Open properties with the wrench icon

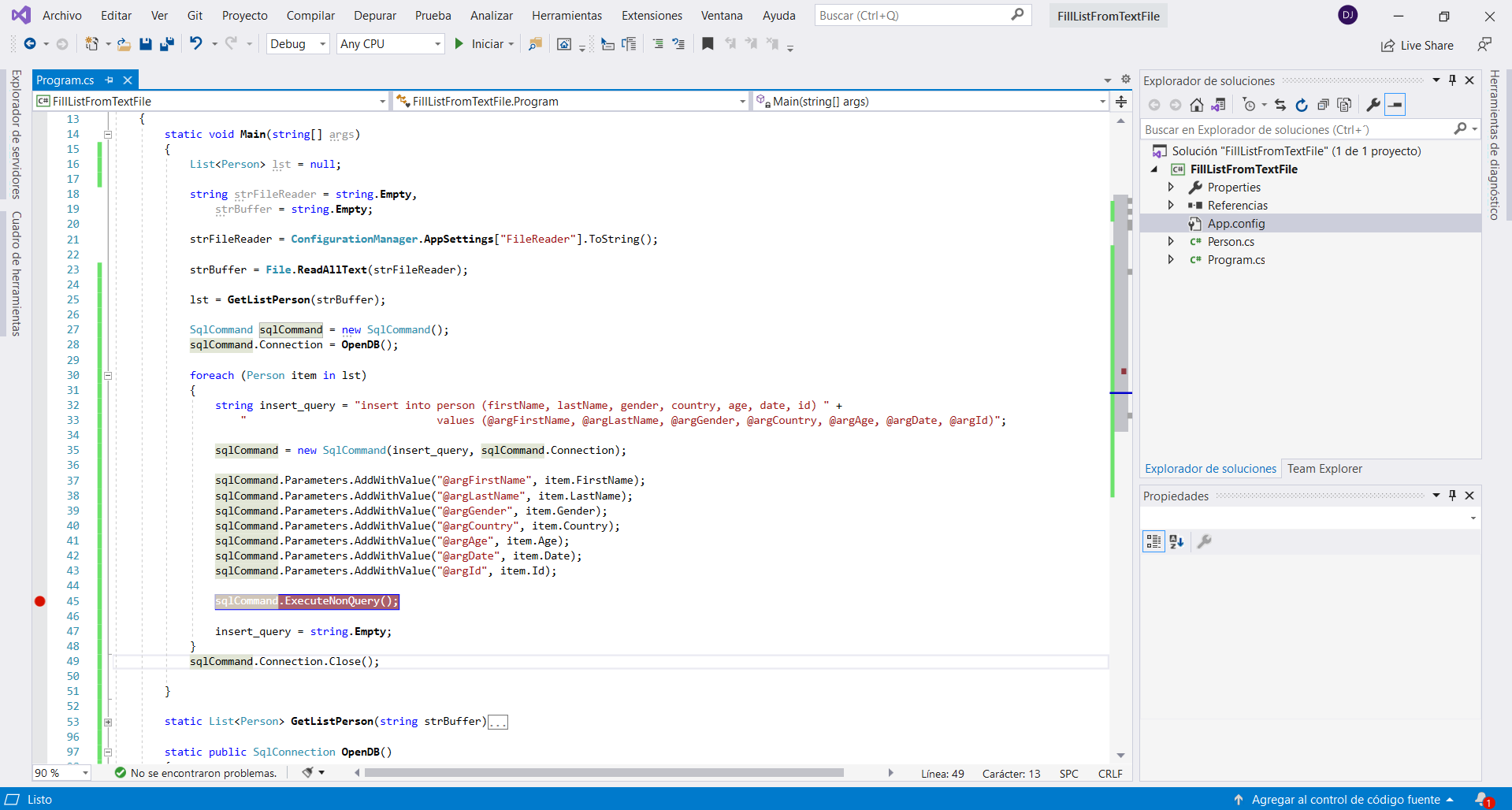[x=1373, y=105]
